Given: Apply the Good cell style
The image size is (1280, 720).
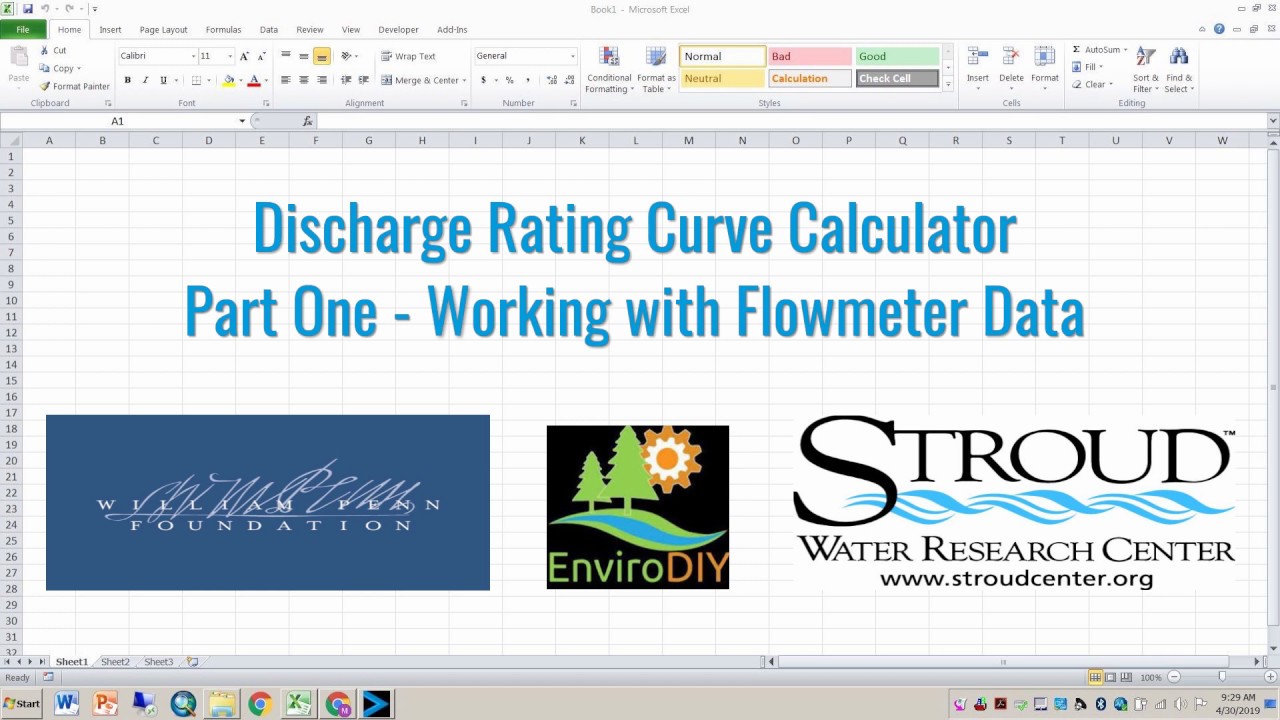Looking at the screenshot, I should click(897, 57).
